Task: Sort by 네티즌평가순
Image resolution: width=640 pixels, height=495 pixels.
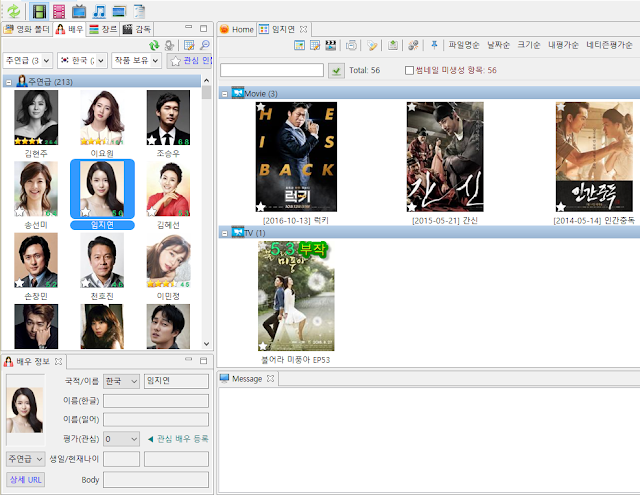Action: click(x=609, y=45)
